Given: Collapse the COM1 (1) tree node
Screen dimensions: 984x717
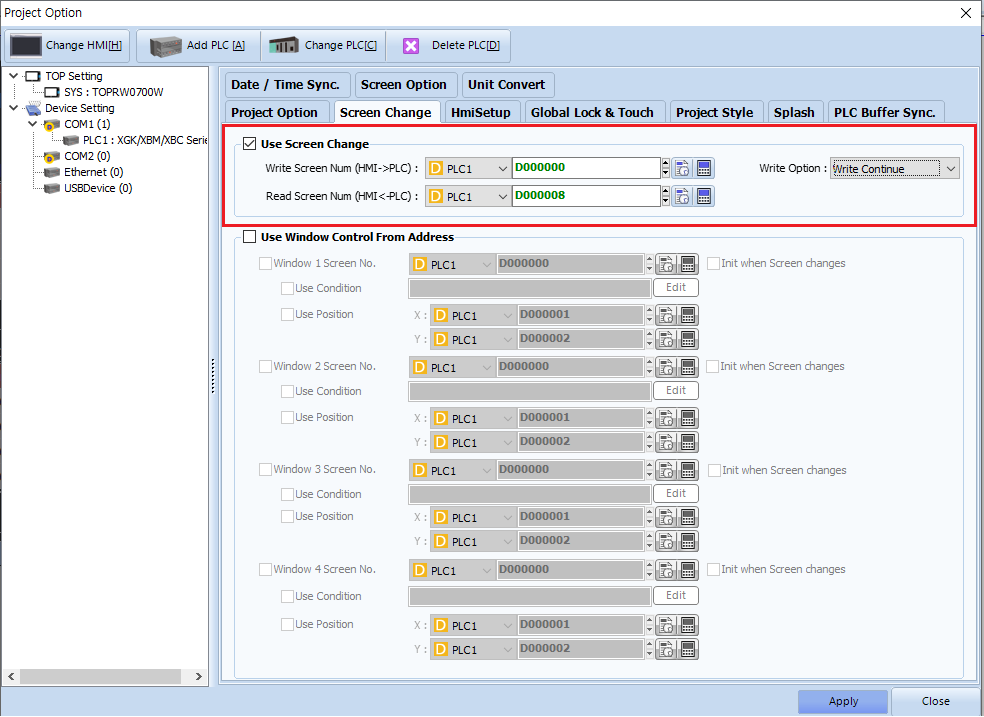Looking at the screenshot, I should [33, 124].
